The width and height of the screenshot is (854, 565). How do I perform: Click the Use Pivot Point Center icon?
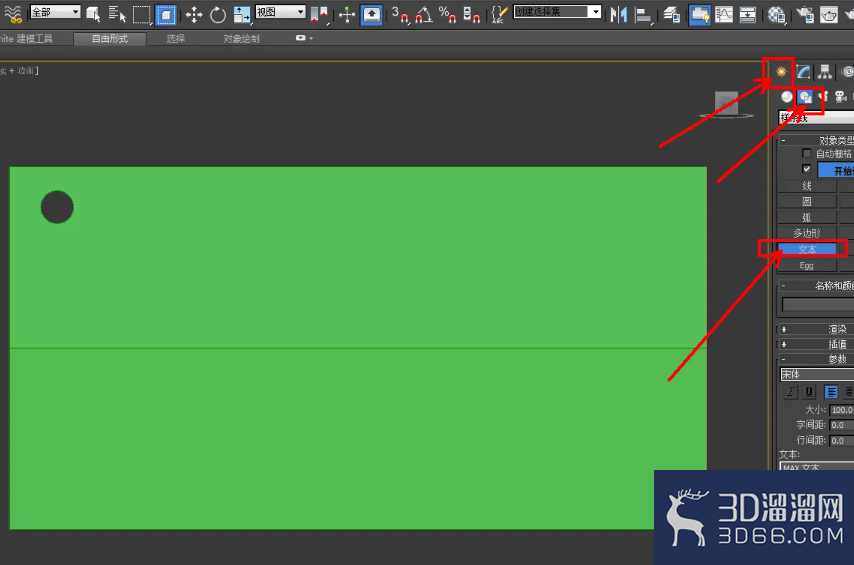click(x=320, y=15)
